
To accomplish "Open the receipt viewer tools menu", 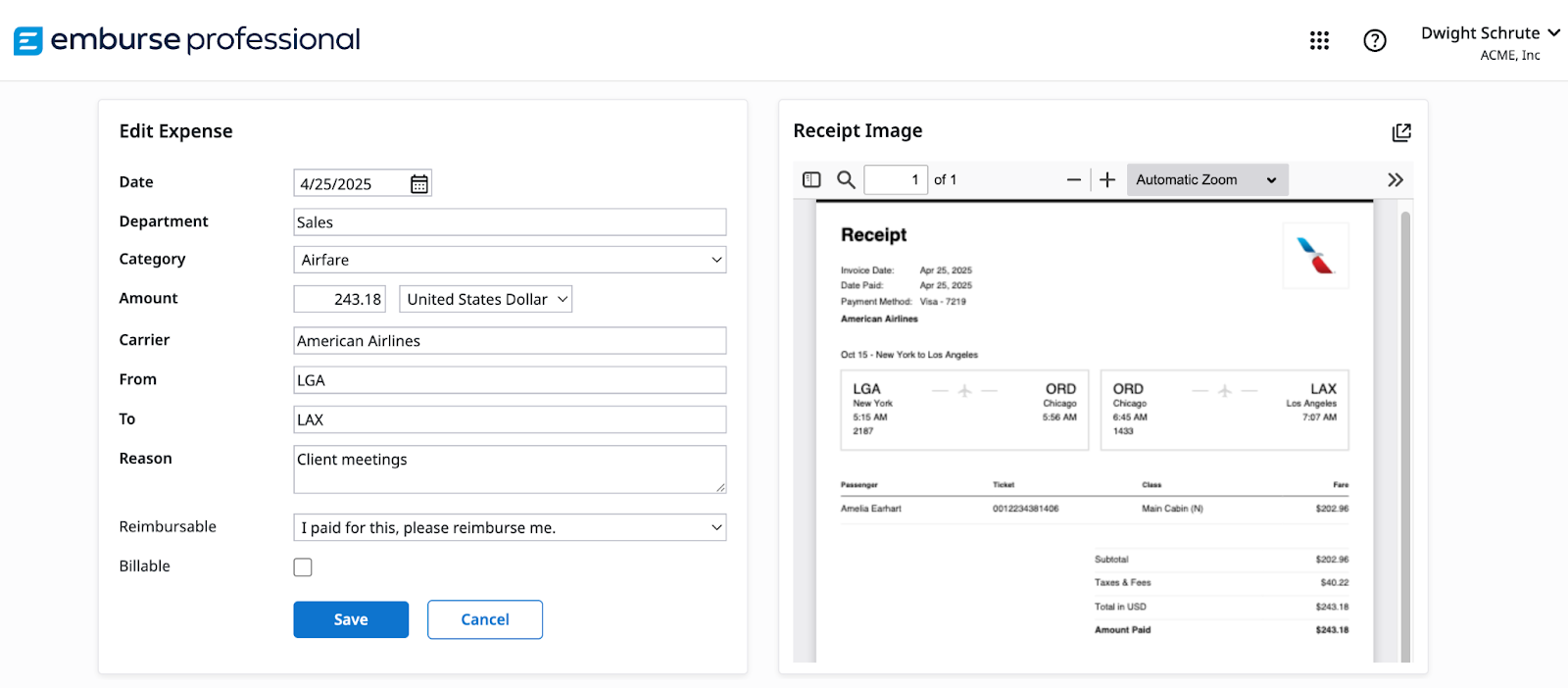I will [x=1396, y=179].
